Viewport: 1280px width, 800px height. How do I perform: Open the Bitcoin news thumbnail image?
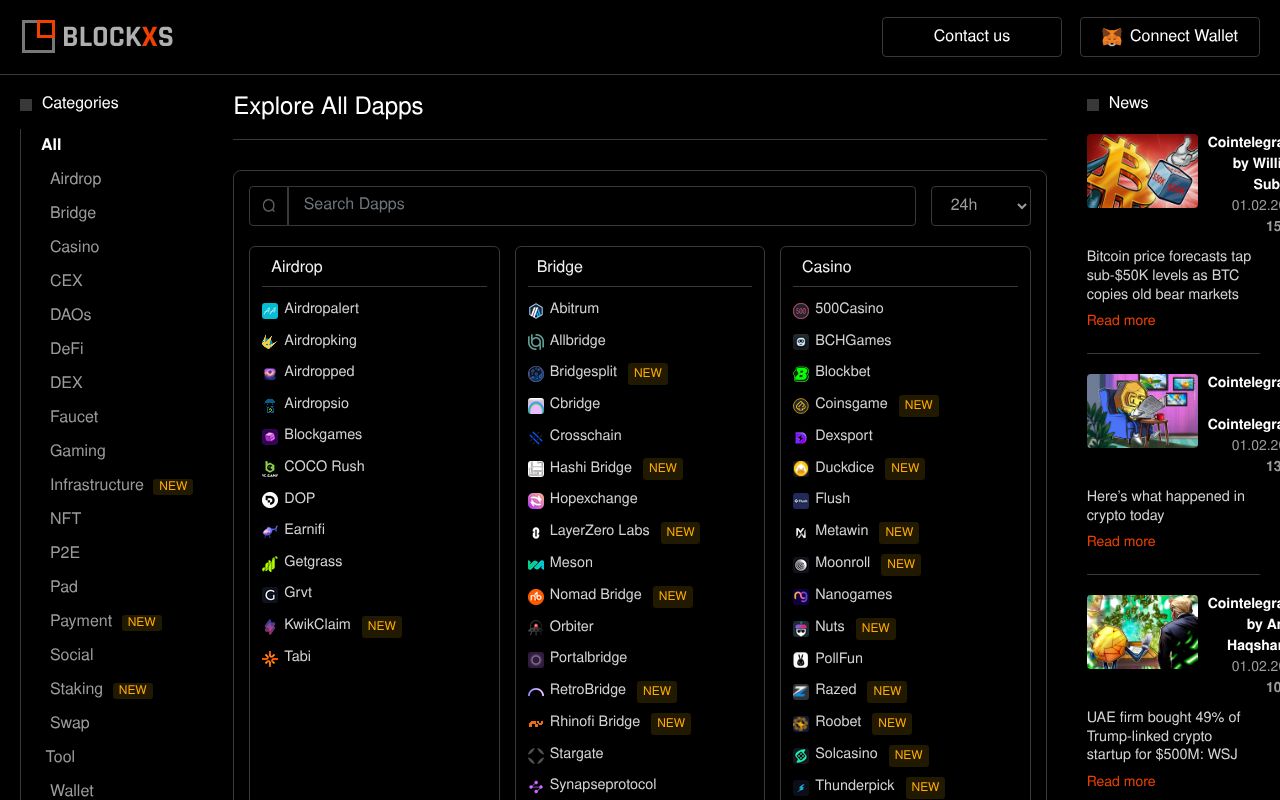click(x=1142, y=171)
